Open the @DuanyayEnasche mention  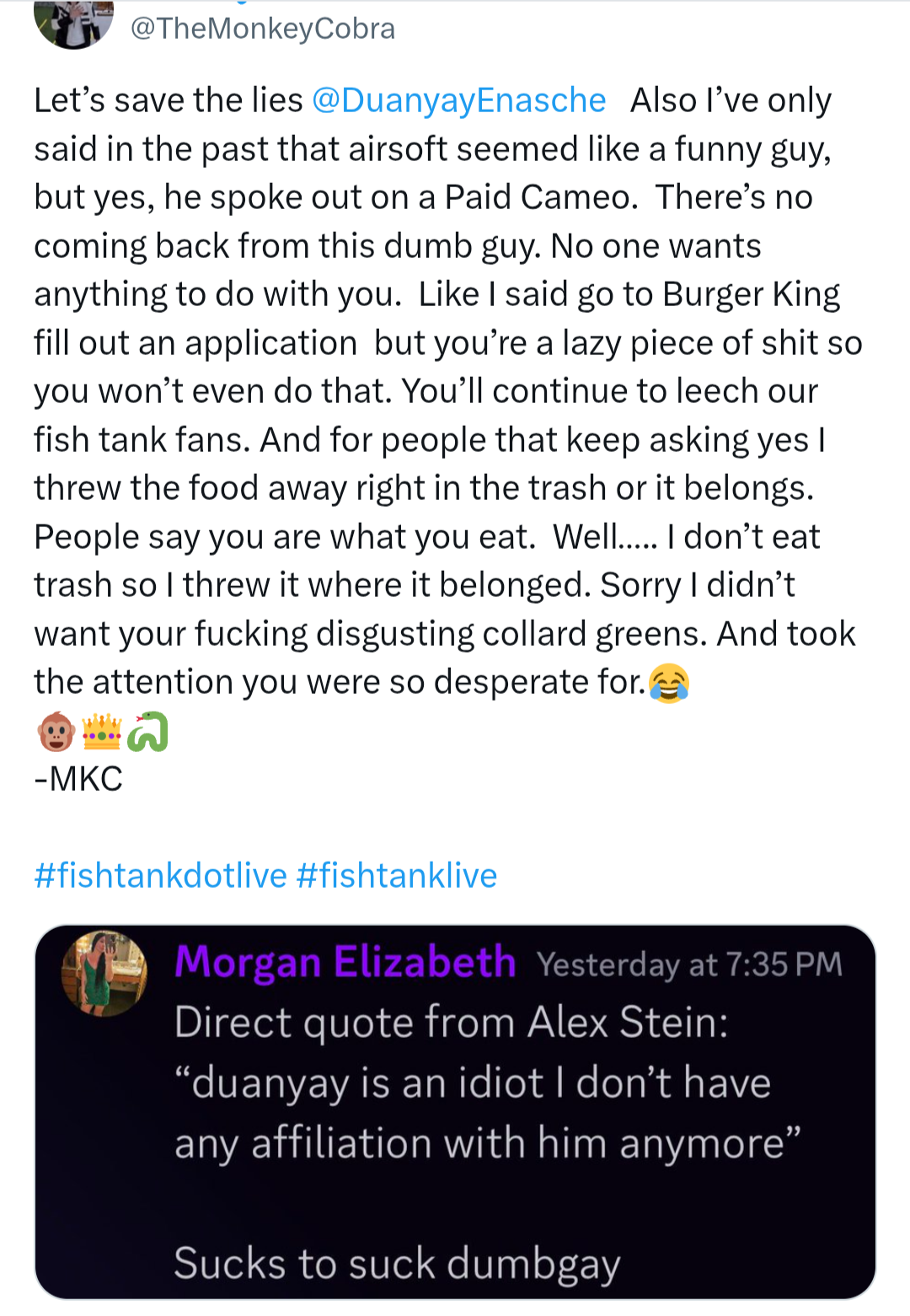point(459,100)
